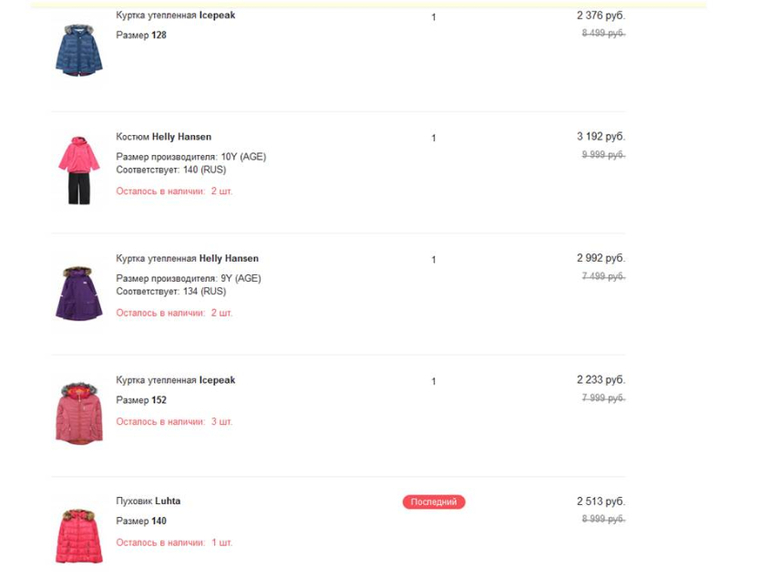Click Осталось в наличии: 1 шт. notice

(174, 543)
